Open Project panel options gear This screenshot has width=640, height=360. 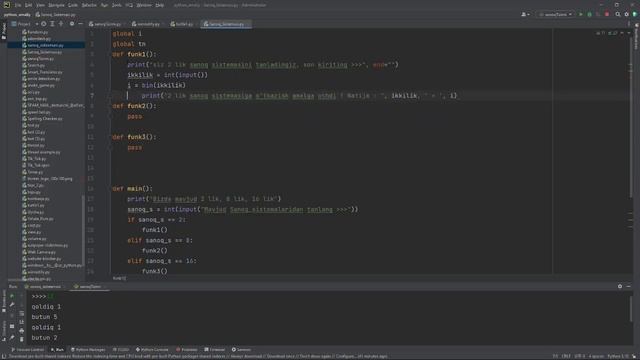coord(72,24)
